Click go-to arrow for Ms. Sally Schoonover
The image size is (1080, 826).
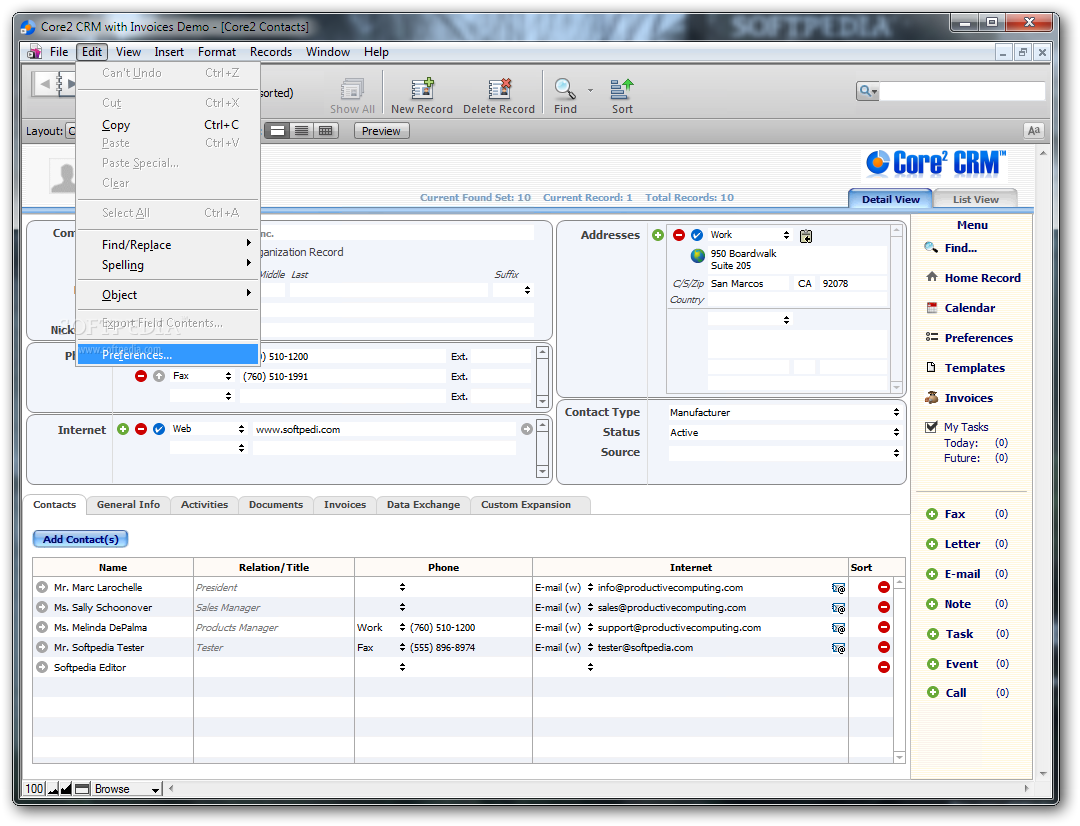click(42, 607)
